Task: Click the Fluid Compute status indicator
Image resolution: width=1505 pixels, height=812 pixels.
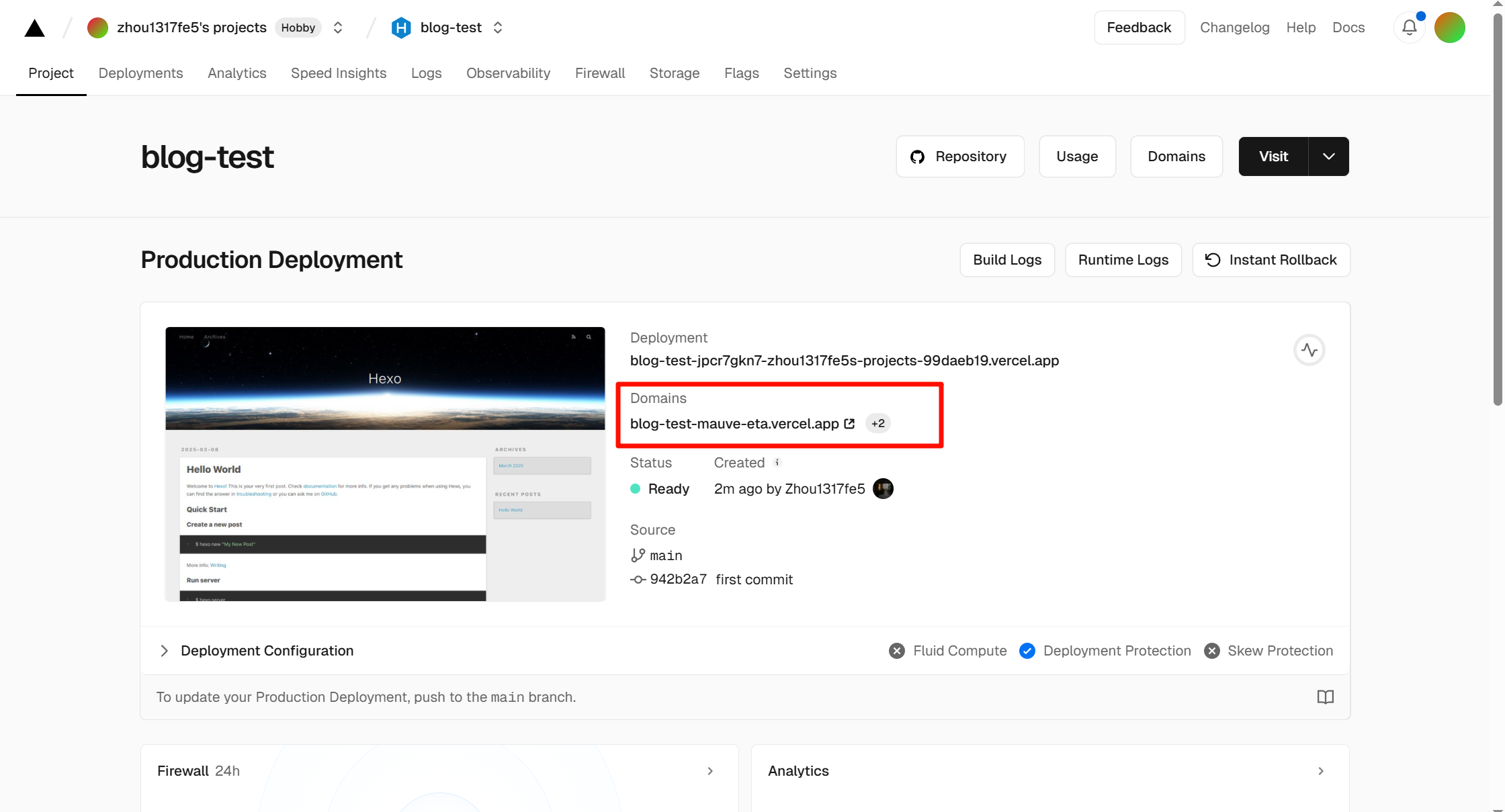Action: pyautogui.click(x=947, y=651)
